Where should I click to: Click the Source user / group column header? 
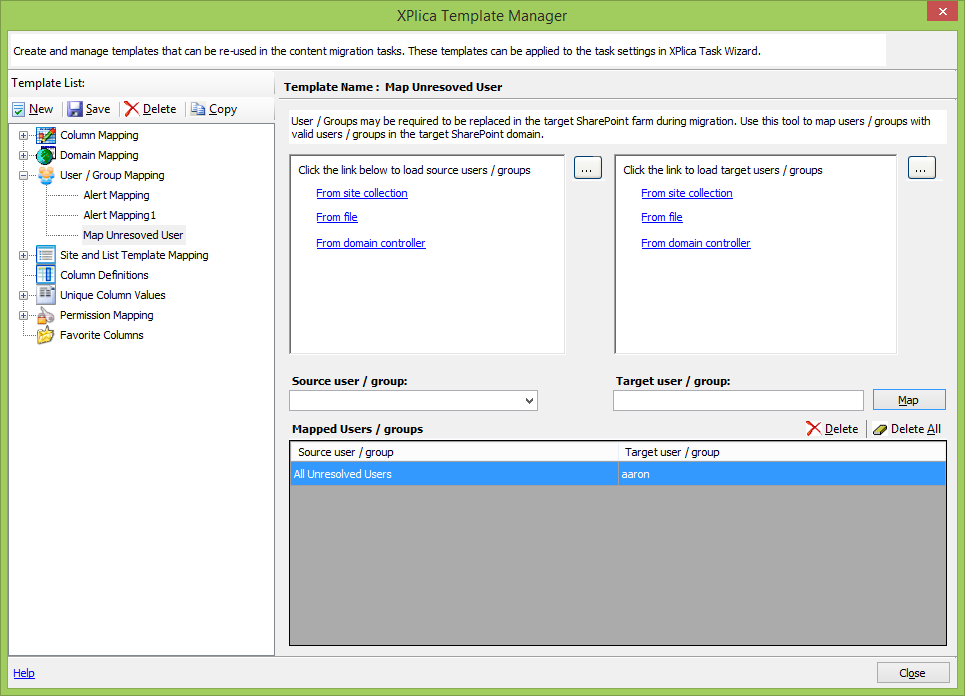454,452
